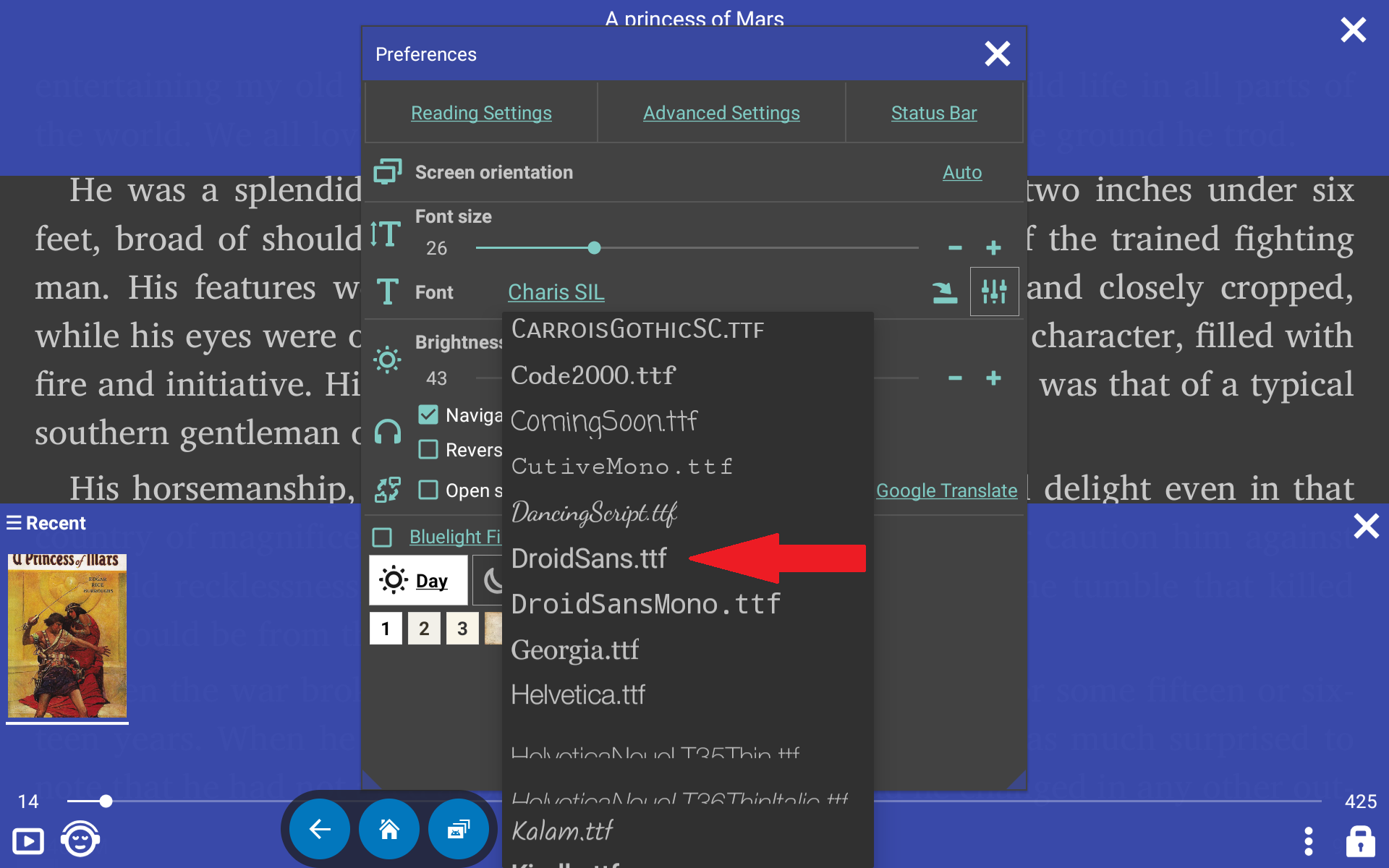The height and width of the screenshot is (868, 1389).
Task: Select Night mode moon button
Action: [488, 580]
